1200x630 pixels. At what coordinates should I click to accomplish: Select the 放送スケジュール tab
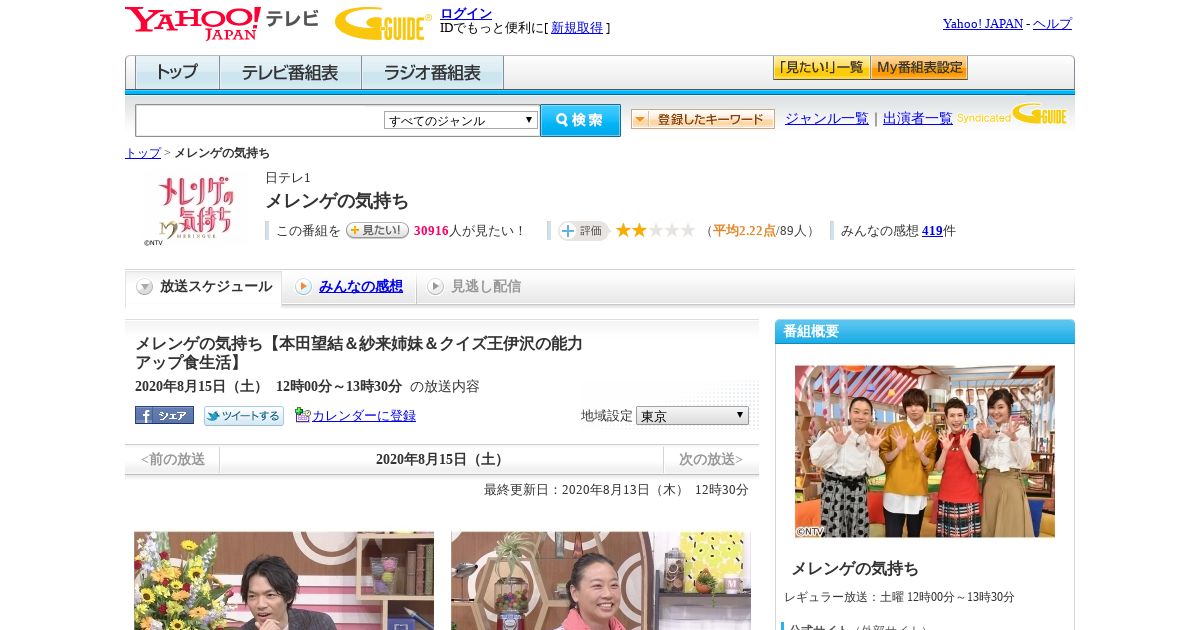pos(204,287)
